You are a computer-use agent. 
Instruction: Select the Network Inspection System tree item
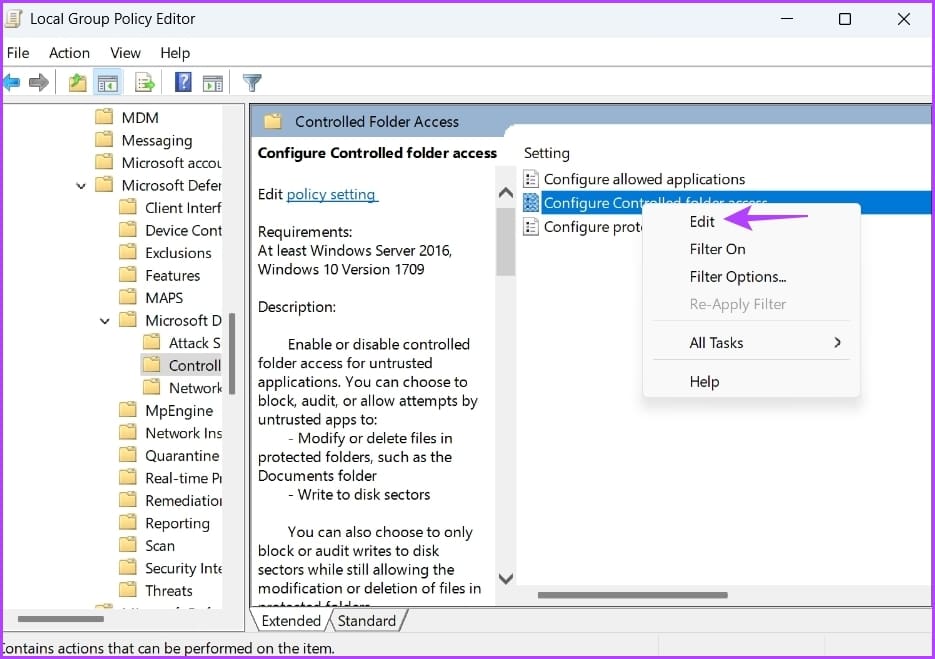pyautogui.click(x=183, y=433)
